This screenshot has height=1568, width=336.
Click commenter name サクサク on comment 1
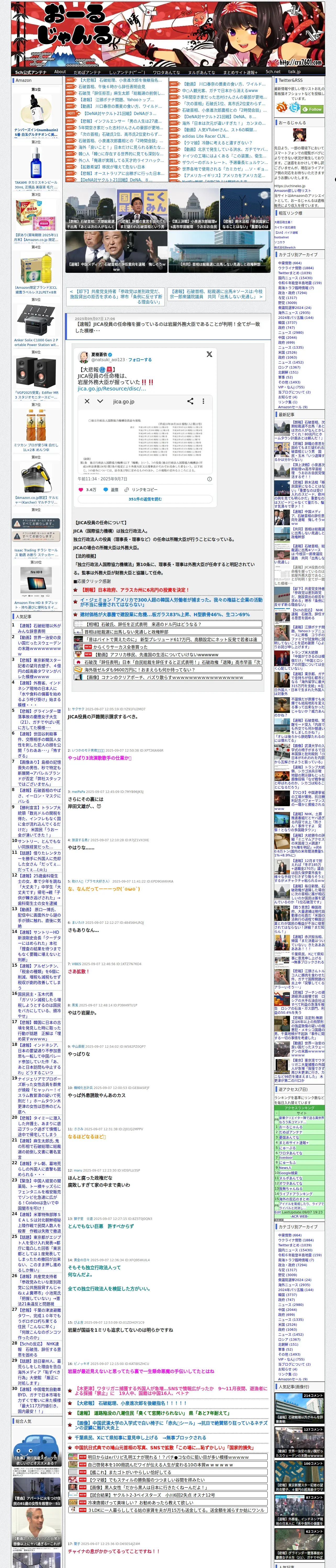point(78,709)
